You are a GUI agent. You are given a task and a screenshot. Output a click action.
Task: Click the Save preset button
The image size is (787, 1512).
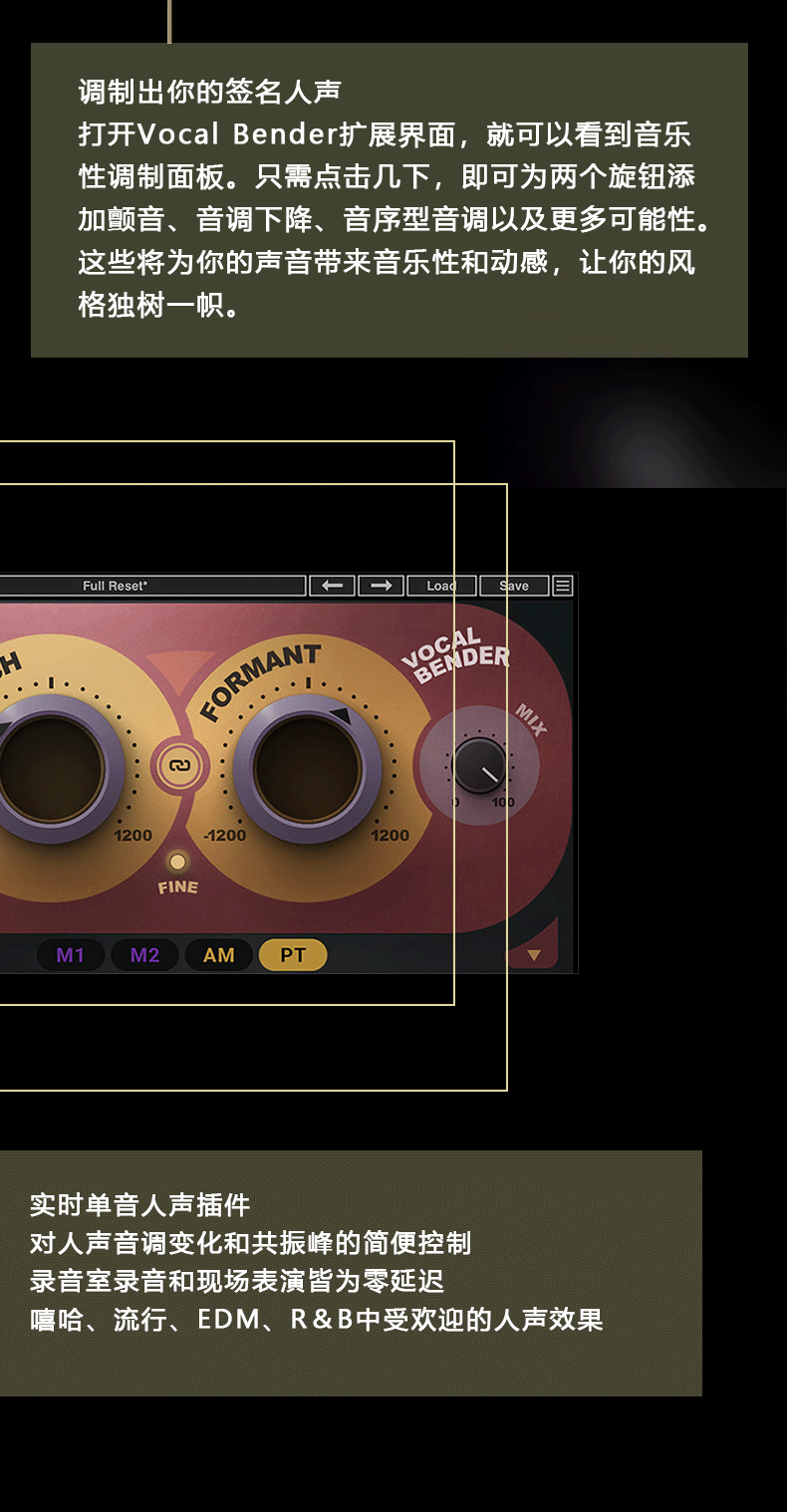pyautogui.click(x=514, y=586)
